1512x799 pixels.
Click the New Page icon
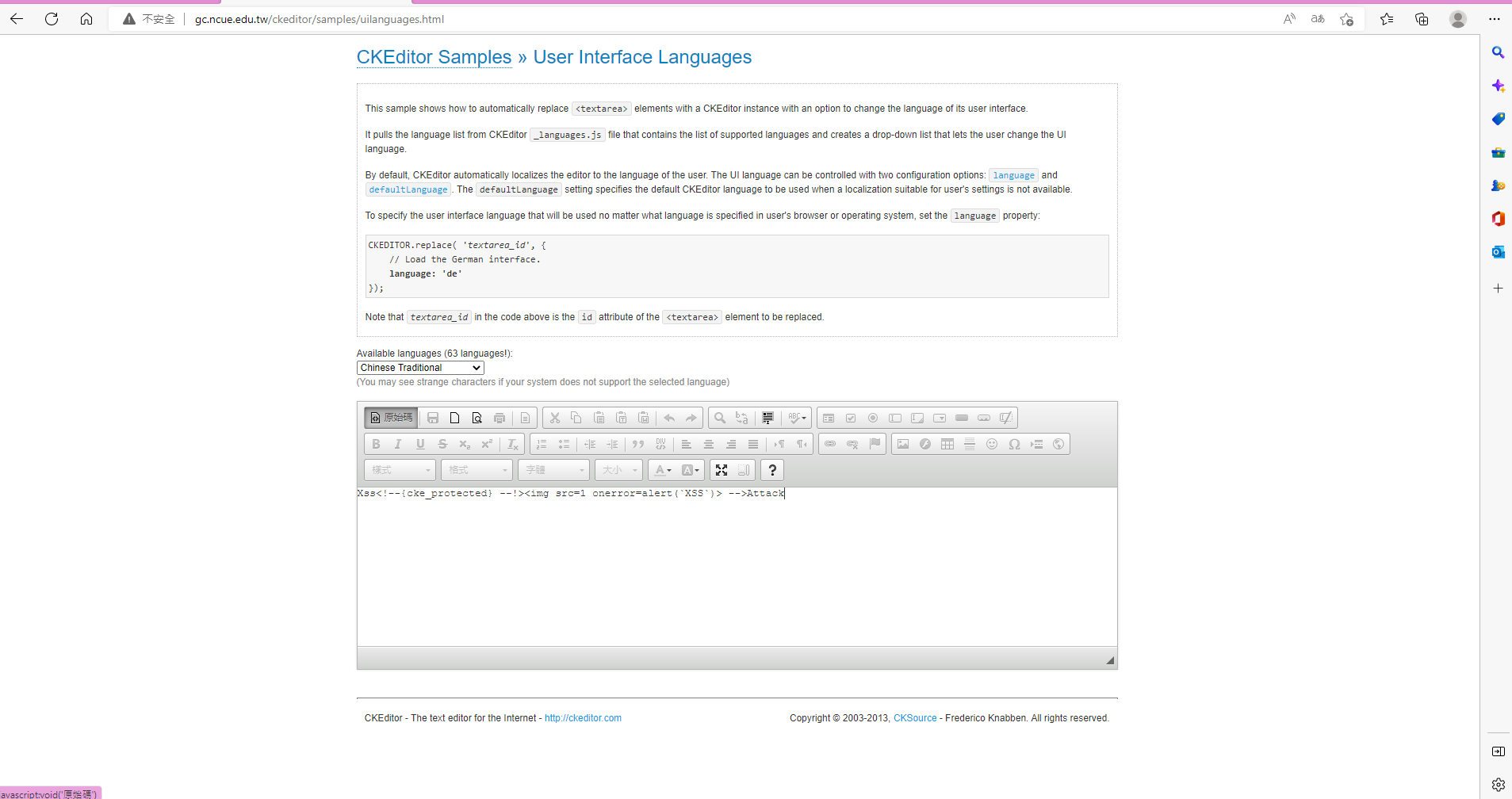pyautogui.click(x=455, y=418)
